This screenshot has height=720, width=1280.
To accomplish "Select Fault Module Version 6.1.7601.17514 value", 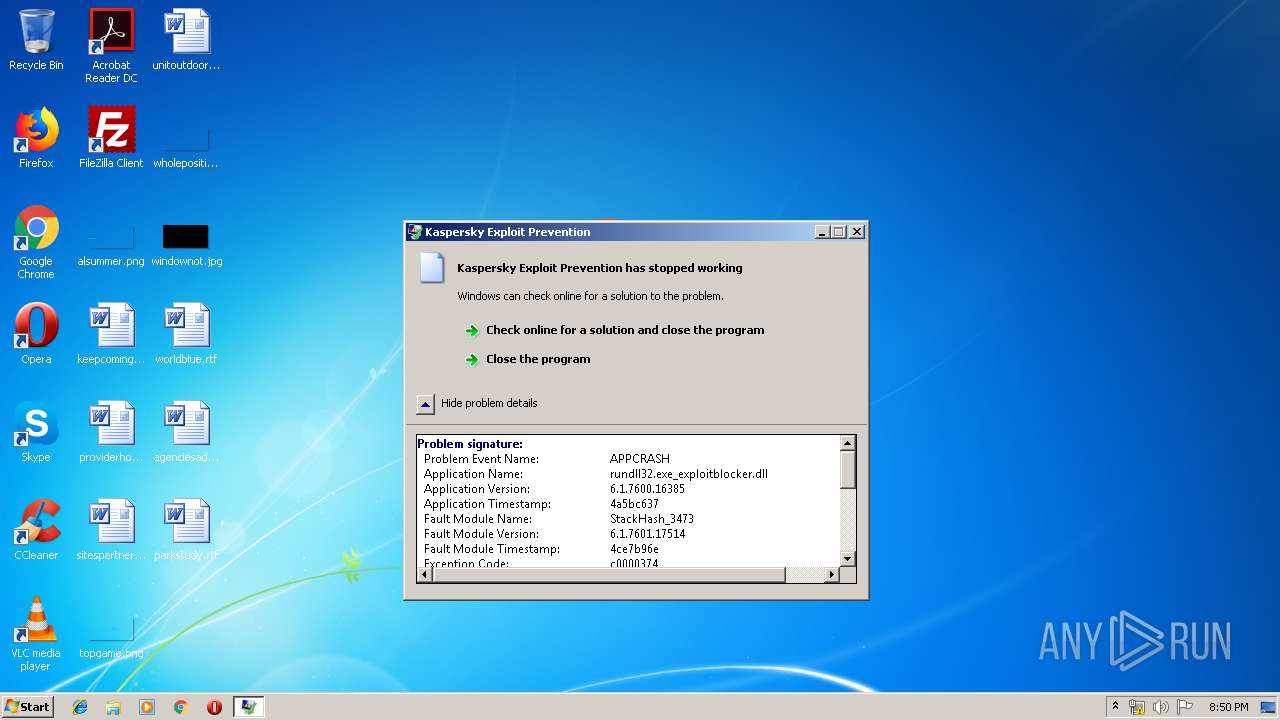I will [x=647, y=534].
